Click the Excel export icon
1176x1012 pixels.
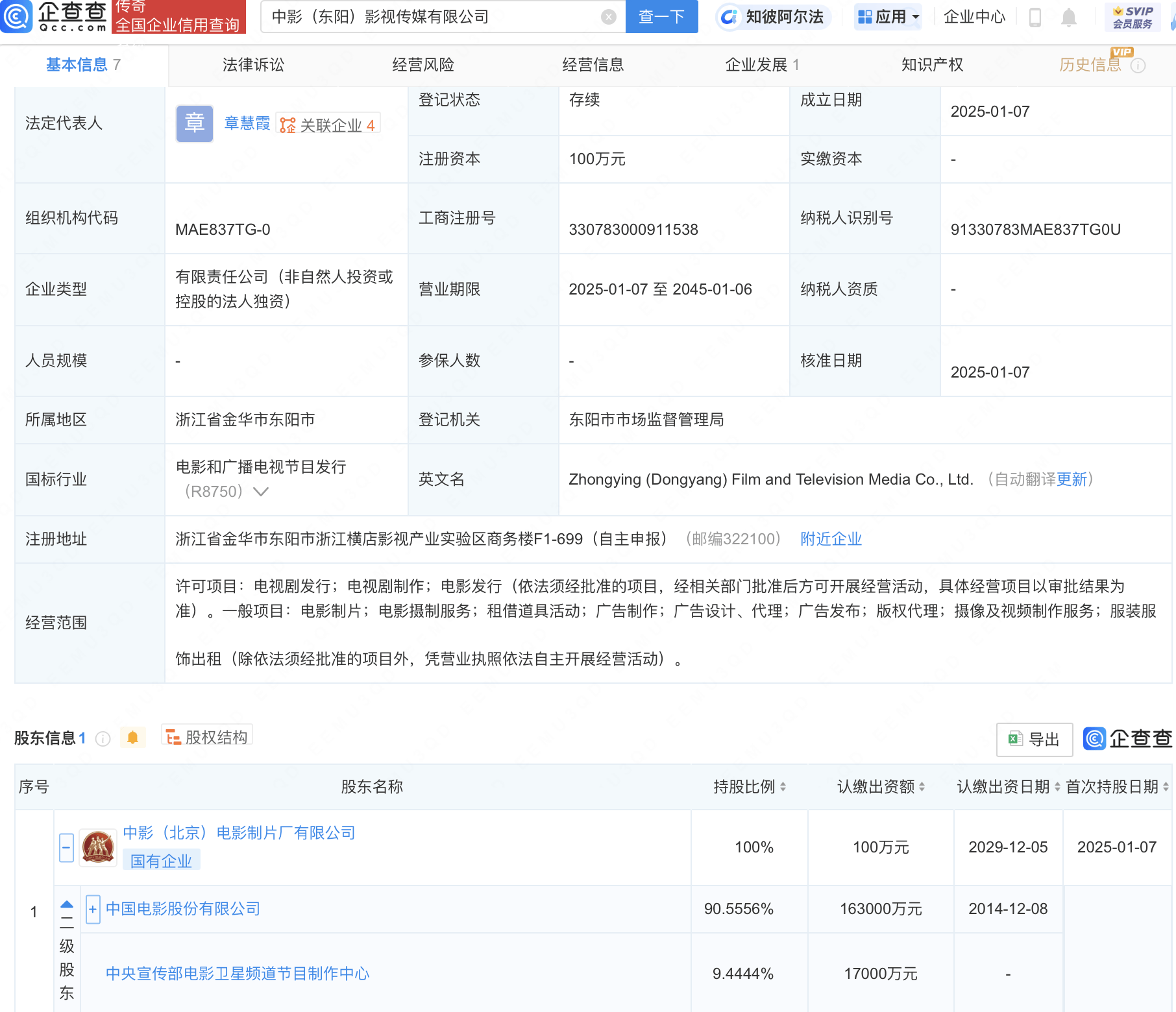[x=1015, y=739]
